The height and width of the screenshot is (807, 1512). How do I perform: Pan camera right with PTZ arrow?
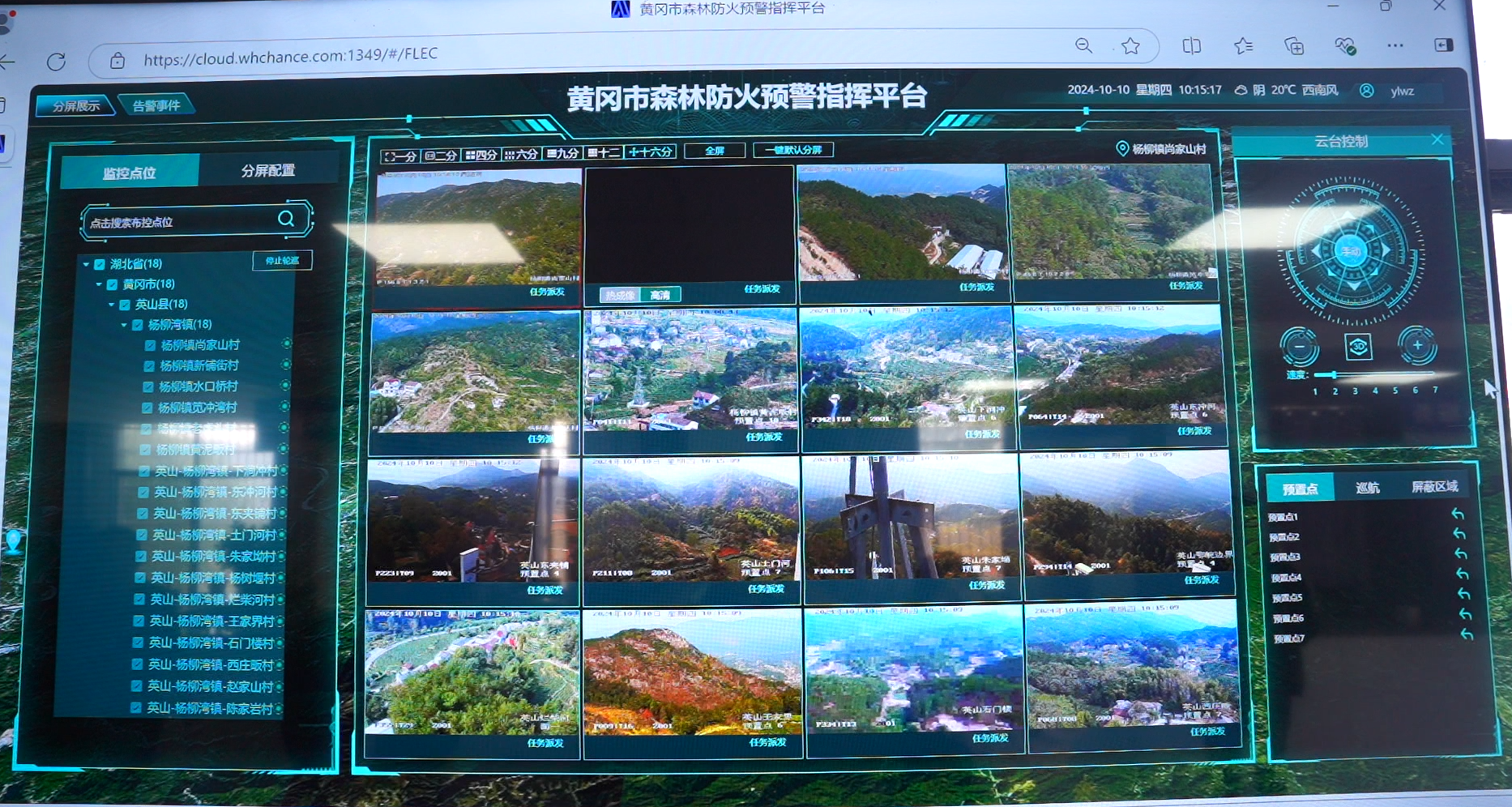[1386, 251]
